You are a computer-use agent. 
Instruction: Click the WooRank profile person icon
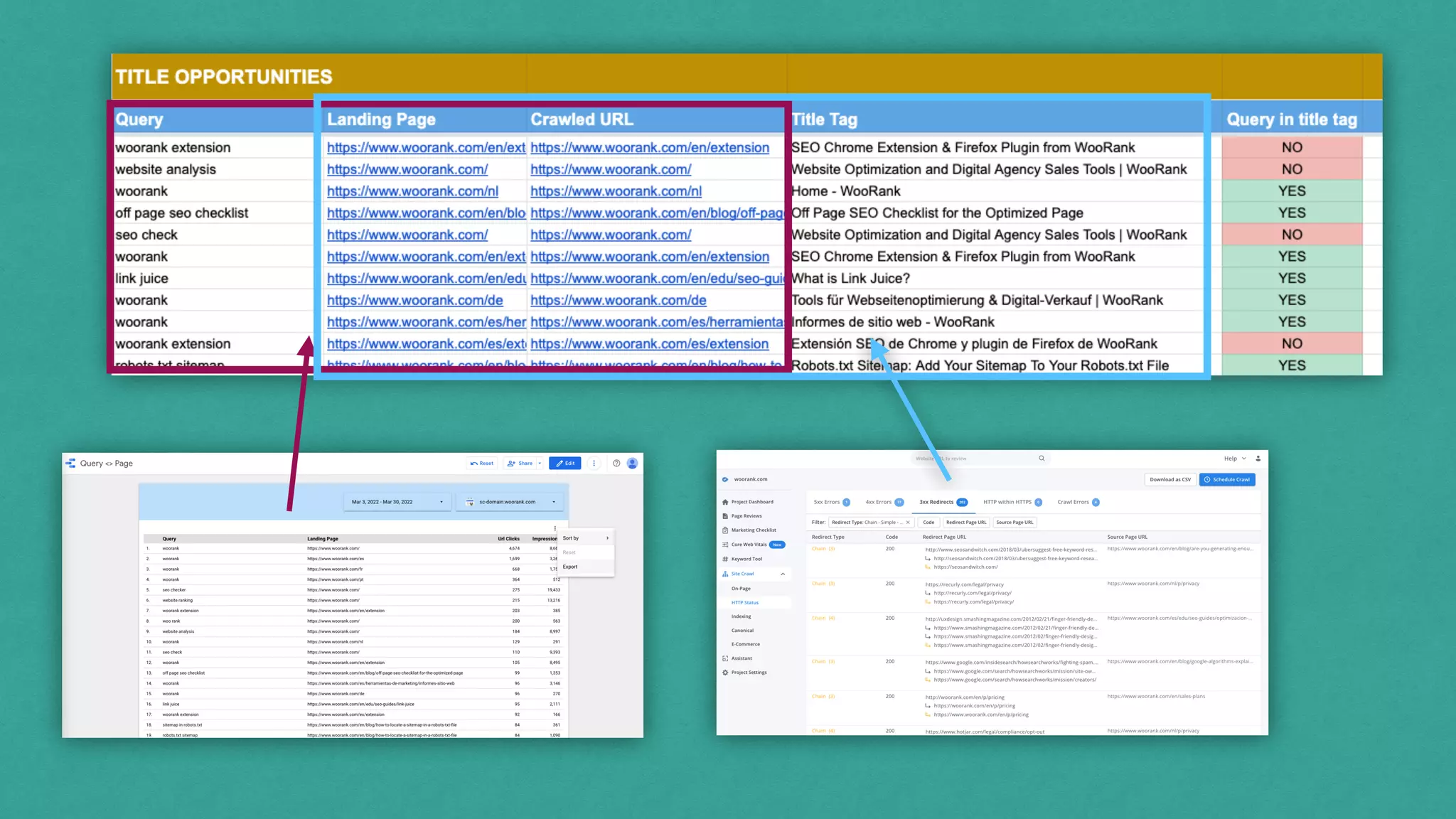(x=1258, y=459)
